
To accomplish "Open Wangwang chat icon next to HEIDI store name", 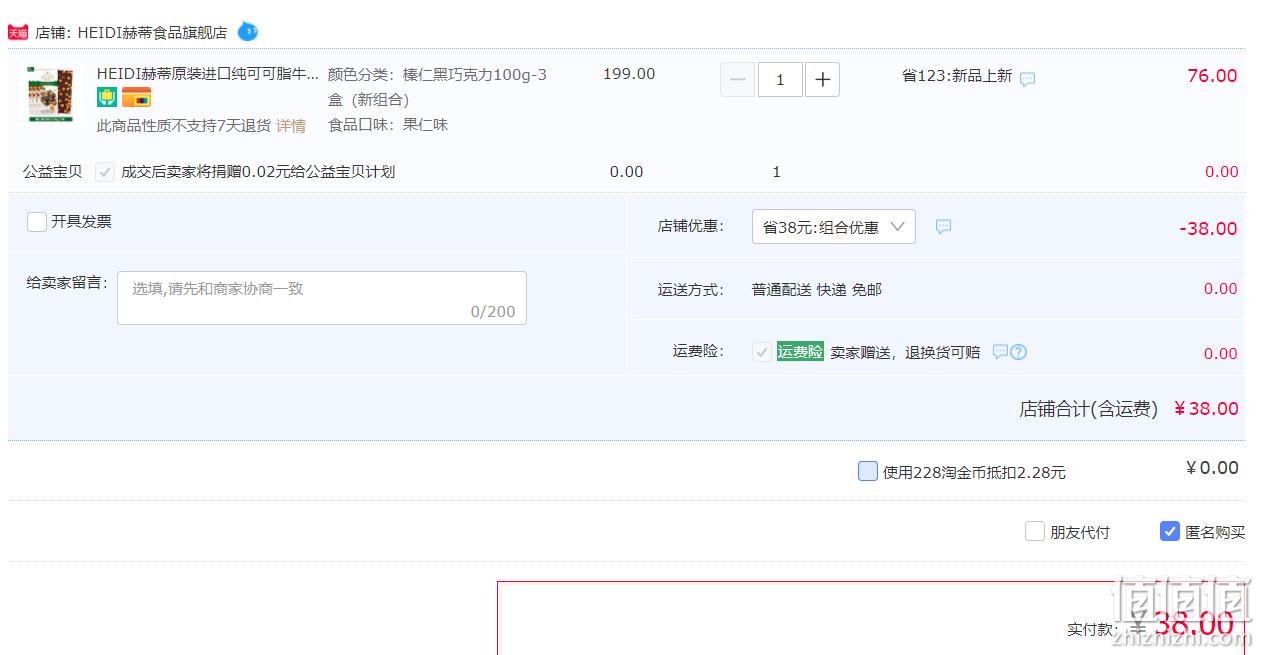I will coord(247,31).
